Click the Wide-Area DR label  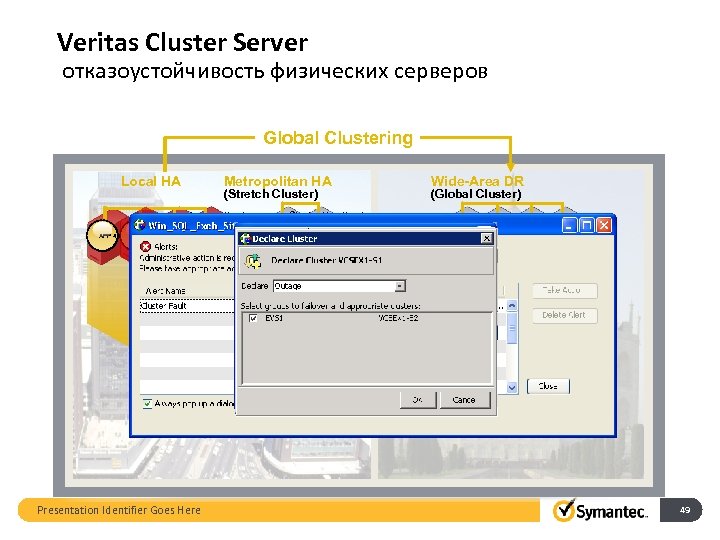pos(477,181)
